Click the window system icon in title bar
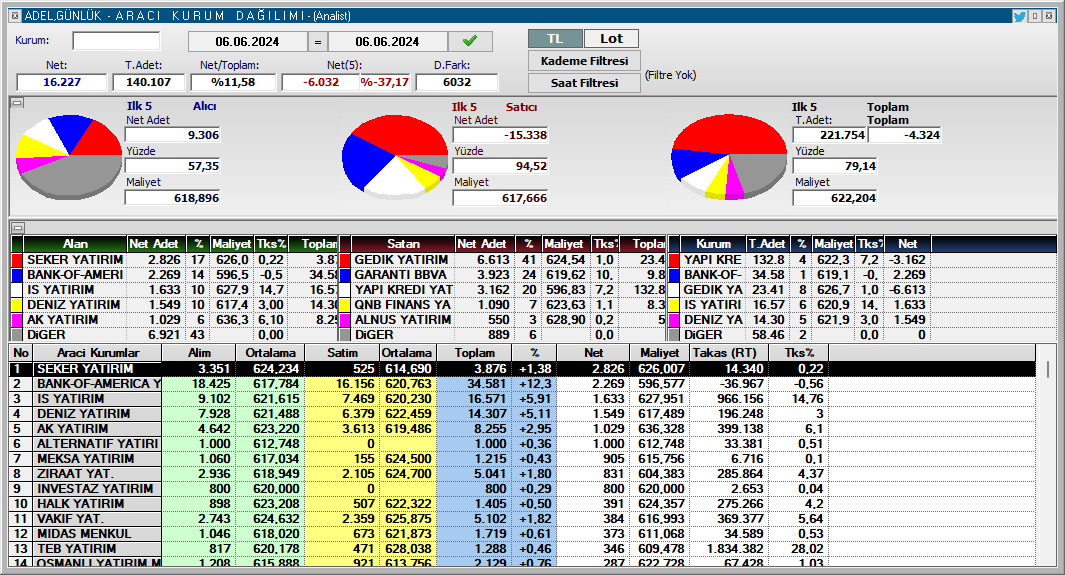 (16, 16)
